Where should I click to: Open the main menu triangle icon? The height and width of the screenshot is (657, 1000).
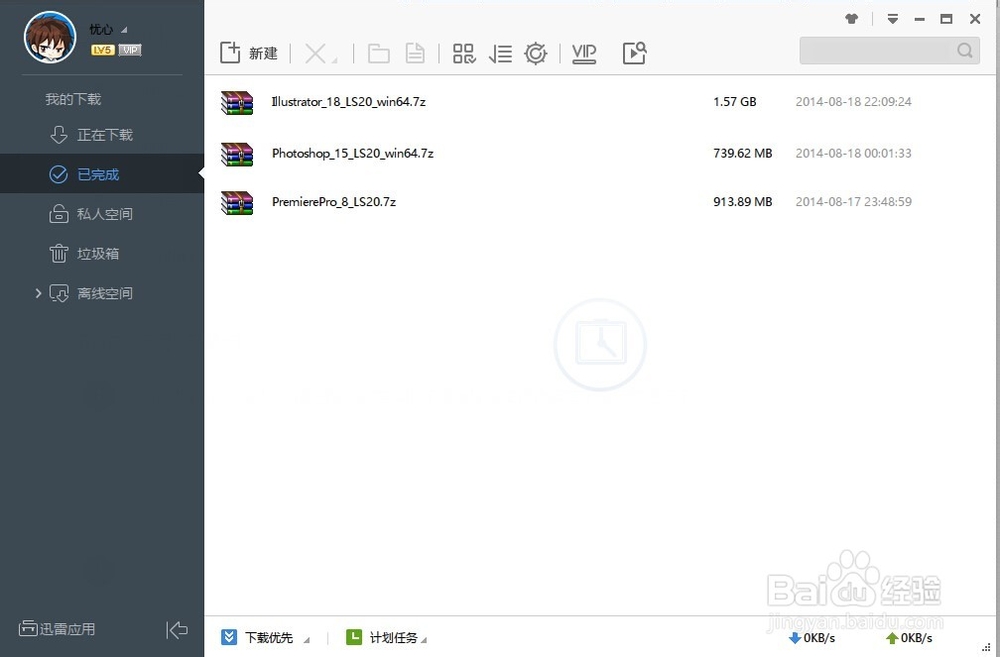893,19
